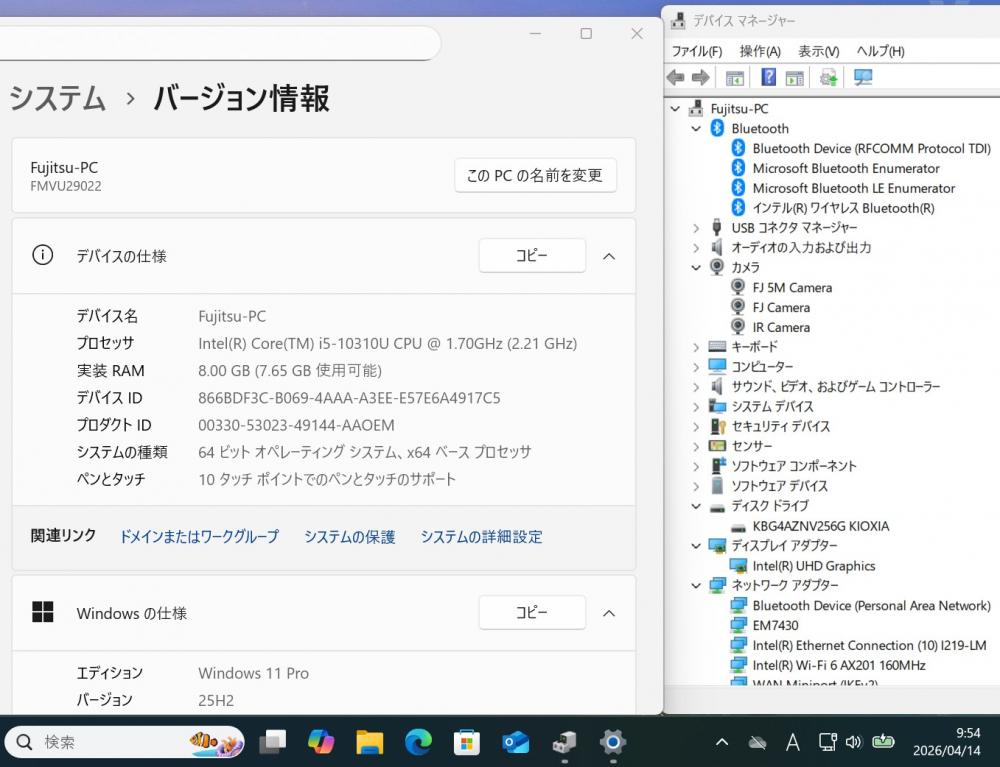Click the この PC の名前を変更 button
The width and height of the screenshot is (1000, 767).
(x=535, y=175)
